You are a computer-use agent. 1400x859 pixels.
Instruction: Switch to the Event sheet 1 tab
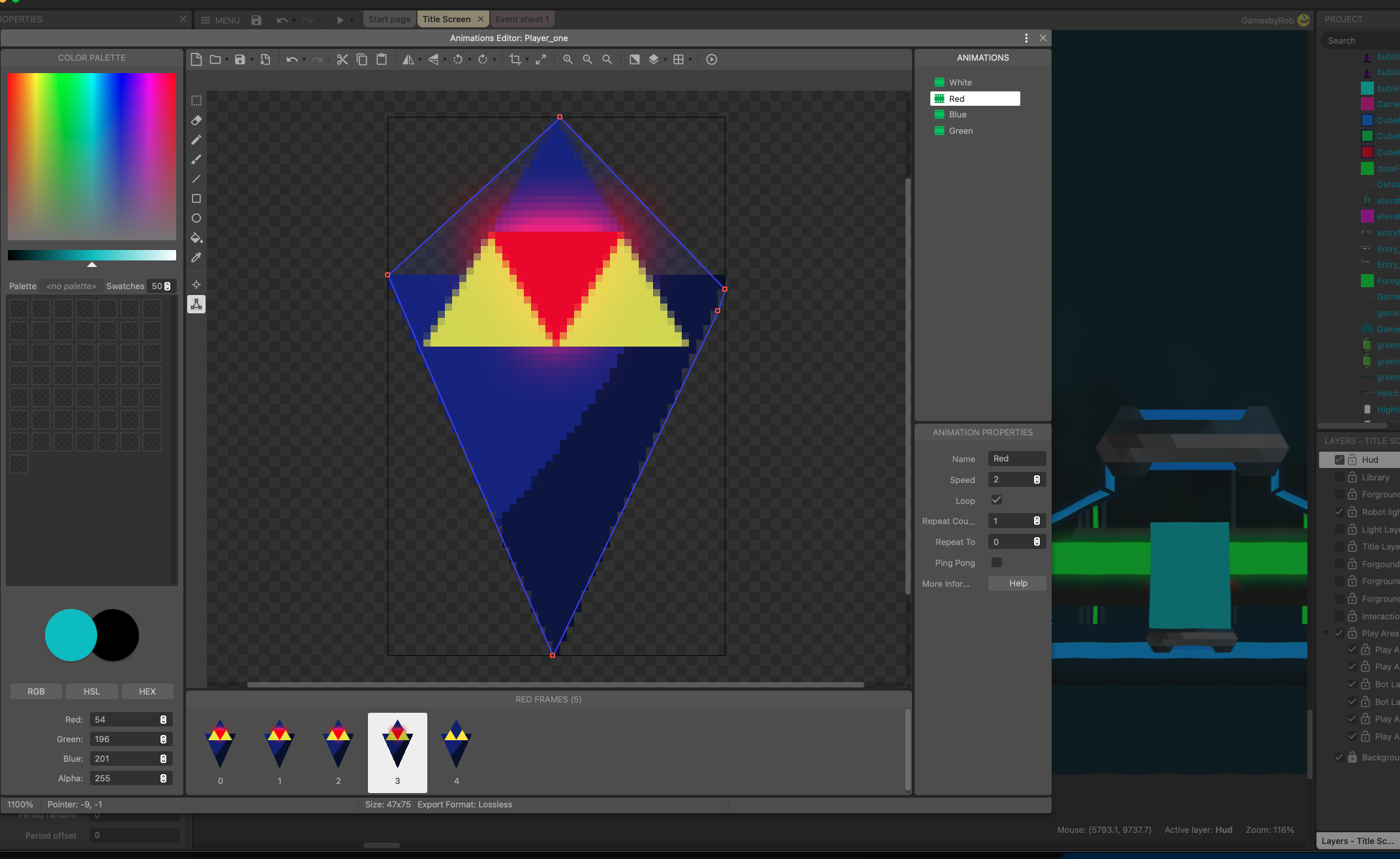[x=522, y=19]
